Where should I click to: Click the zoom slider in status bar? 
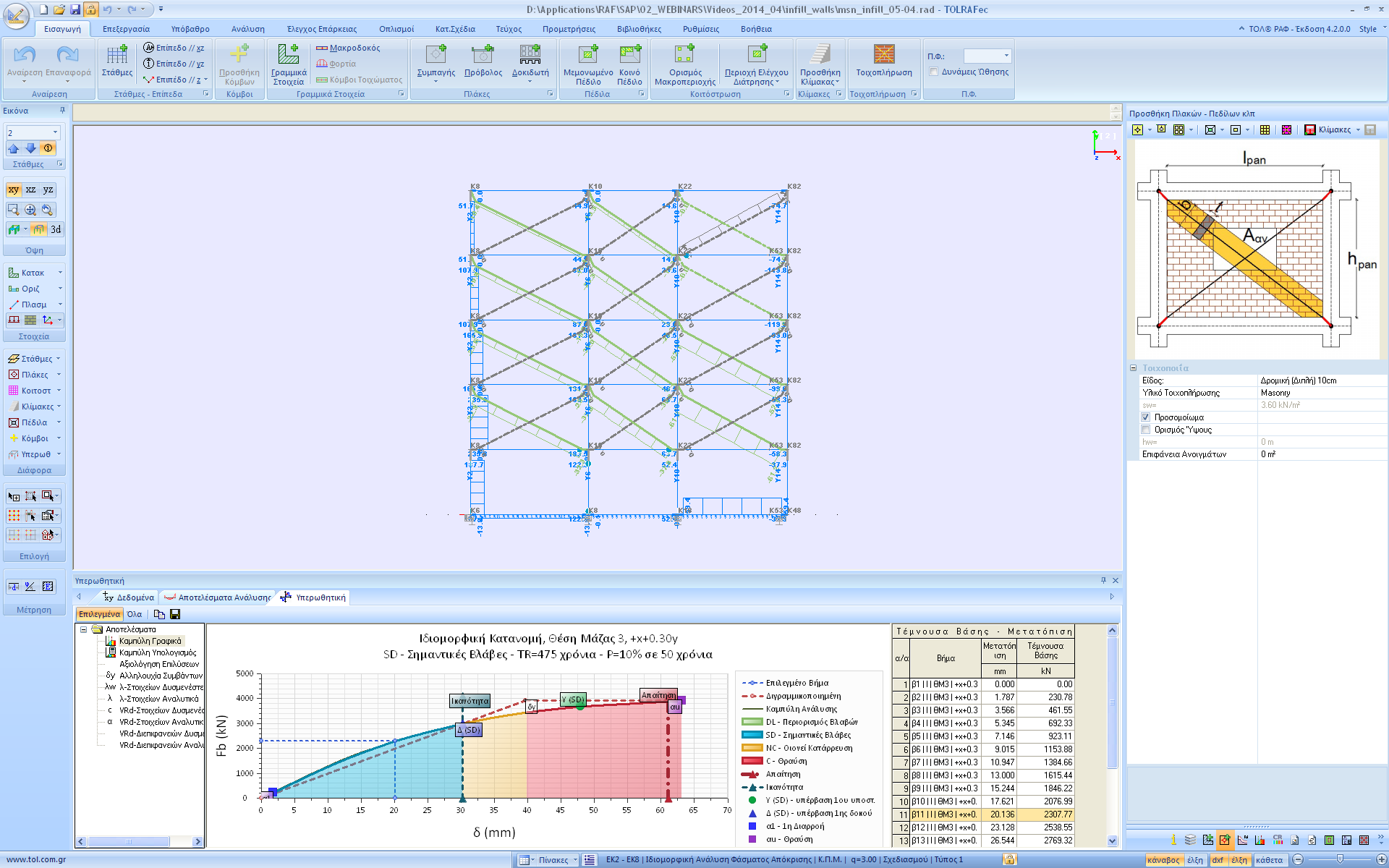point(1340,859)
